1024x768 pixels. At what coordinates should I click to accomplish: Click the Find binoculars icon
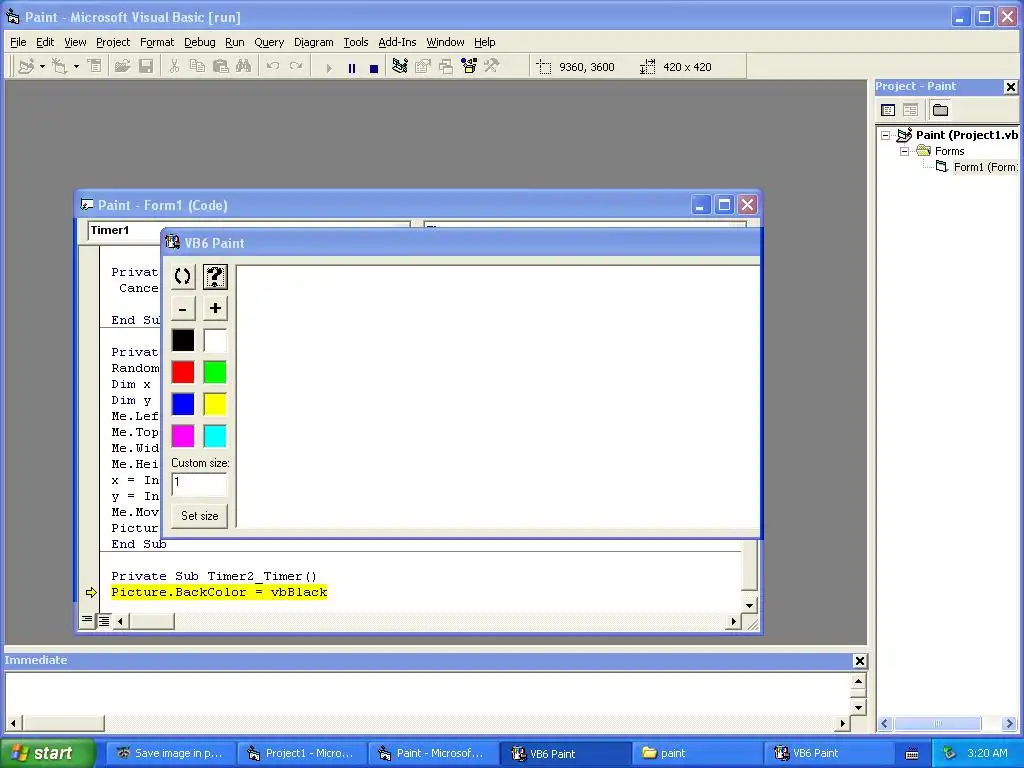pyautogui.click(x=244, y=67)
